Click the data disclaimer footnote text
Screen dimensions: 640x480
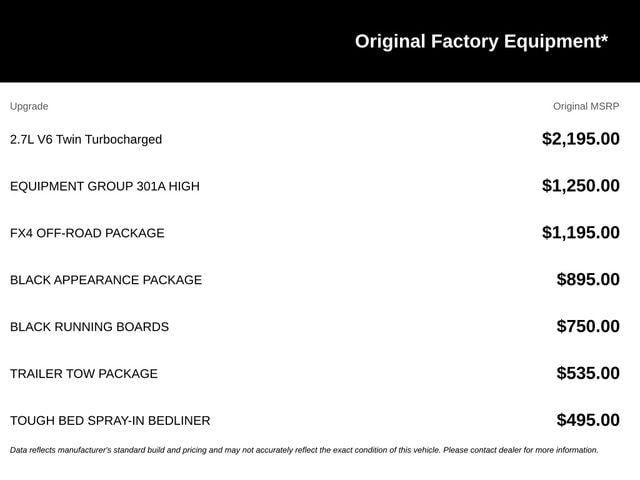pos(304,450)
